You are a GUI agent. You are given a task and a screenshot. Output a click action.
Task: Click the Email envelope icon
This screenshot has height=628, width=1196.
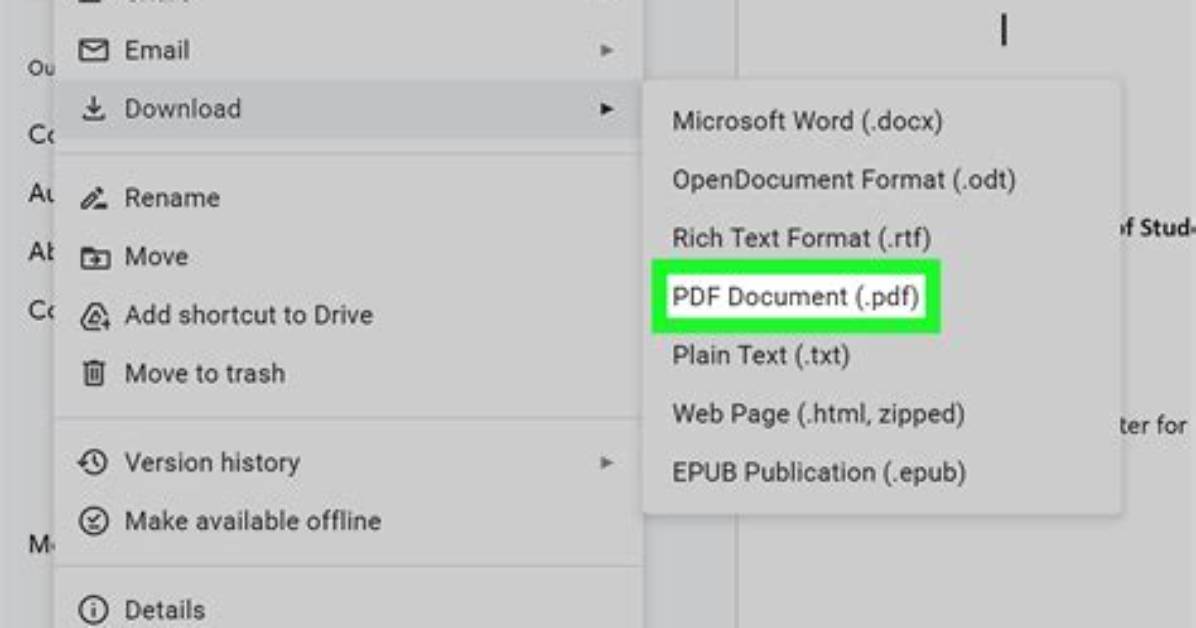pos(94,50)
